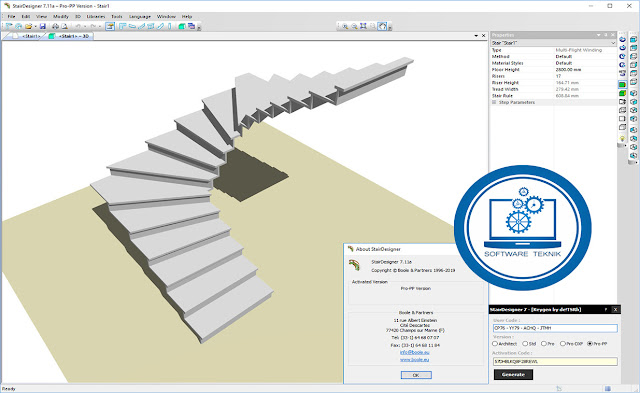Click the undo arrow in the main toolbar
640x393 pixels.
point(78,26)
